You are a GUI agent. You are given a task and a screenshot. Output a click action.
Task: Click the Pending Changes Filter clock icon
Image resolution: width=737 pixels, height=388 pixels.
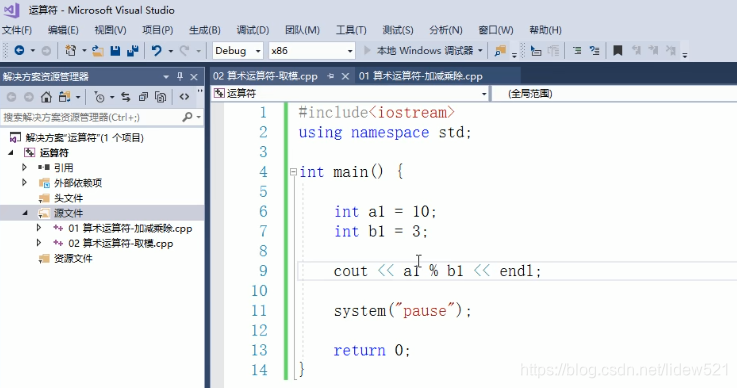tap(99, 97)
